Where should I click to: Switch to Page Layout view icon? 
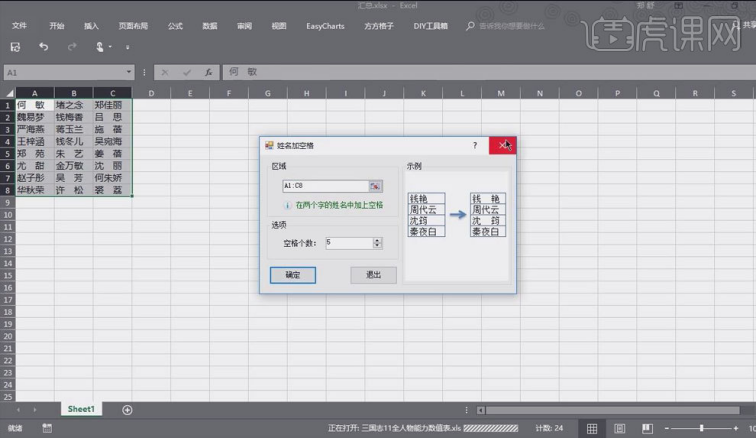(x=620, y=428)
